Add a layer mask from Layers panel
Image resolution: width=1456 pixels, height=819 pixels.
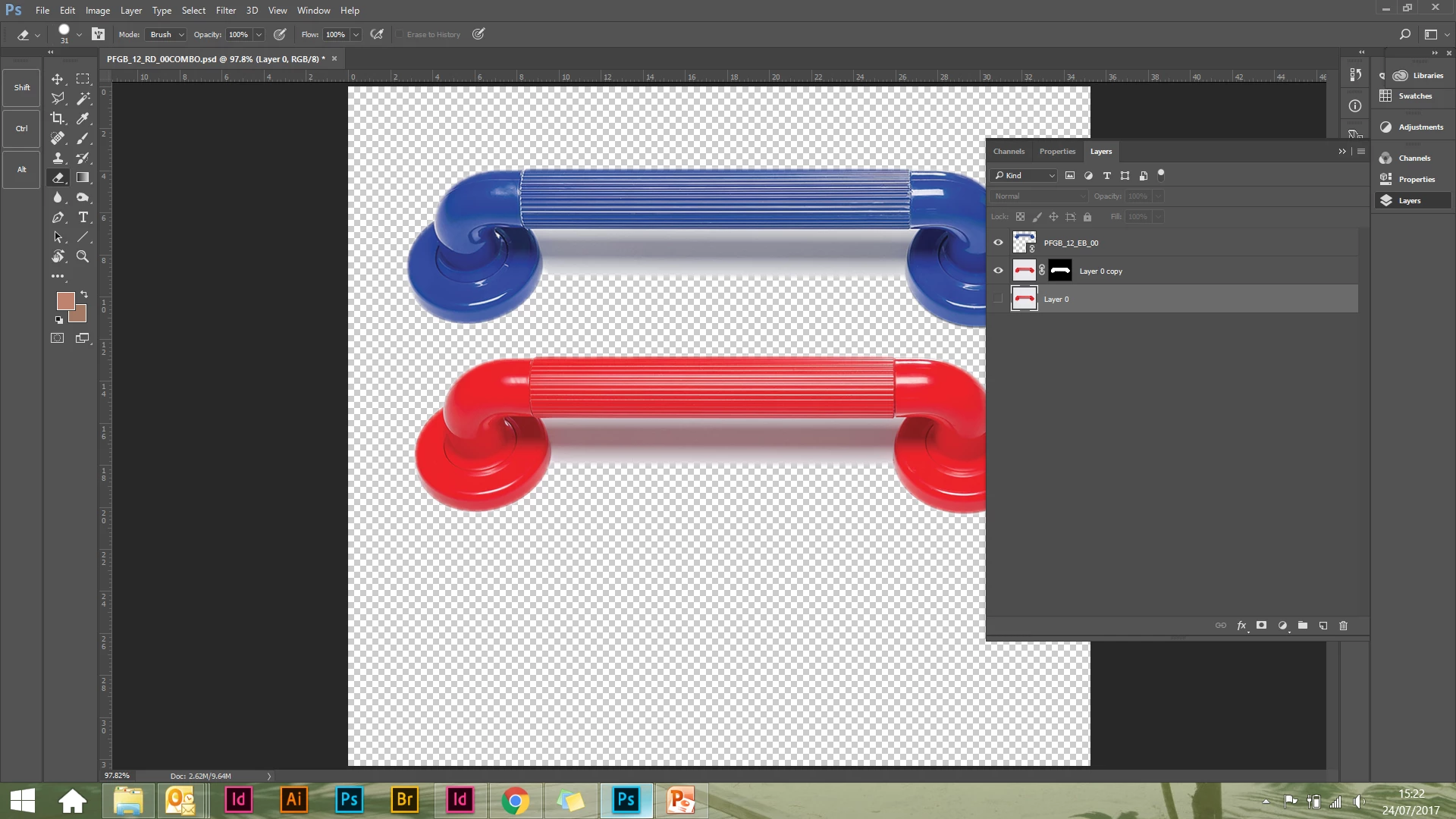(x=1261, y=626)
